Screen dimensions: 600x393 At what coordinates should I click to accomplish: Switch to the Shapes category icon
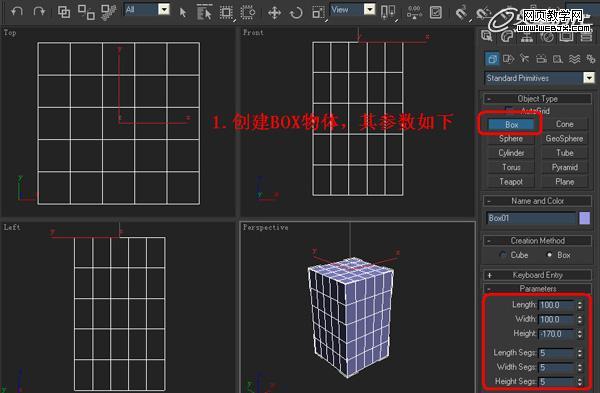pyautogui.click(x=509, y=59)
